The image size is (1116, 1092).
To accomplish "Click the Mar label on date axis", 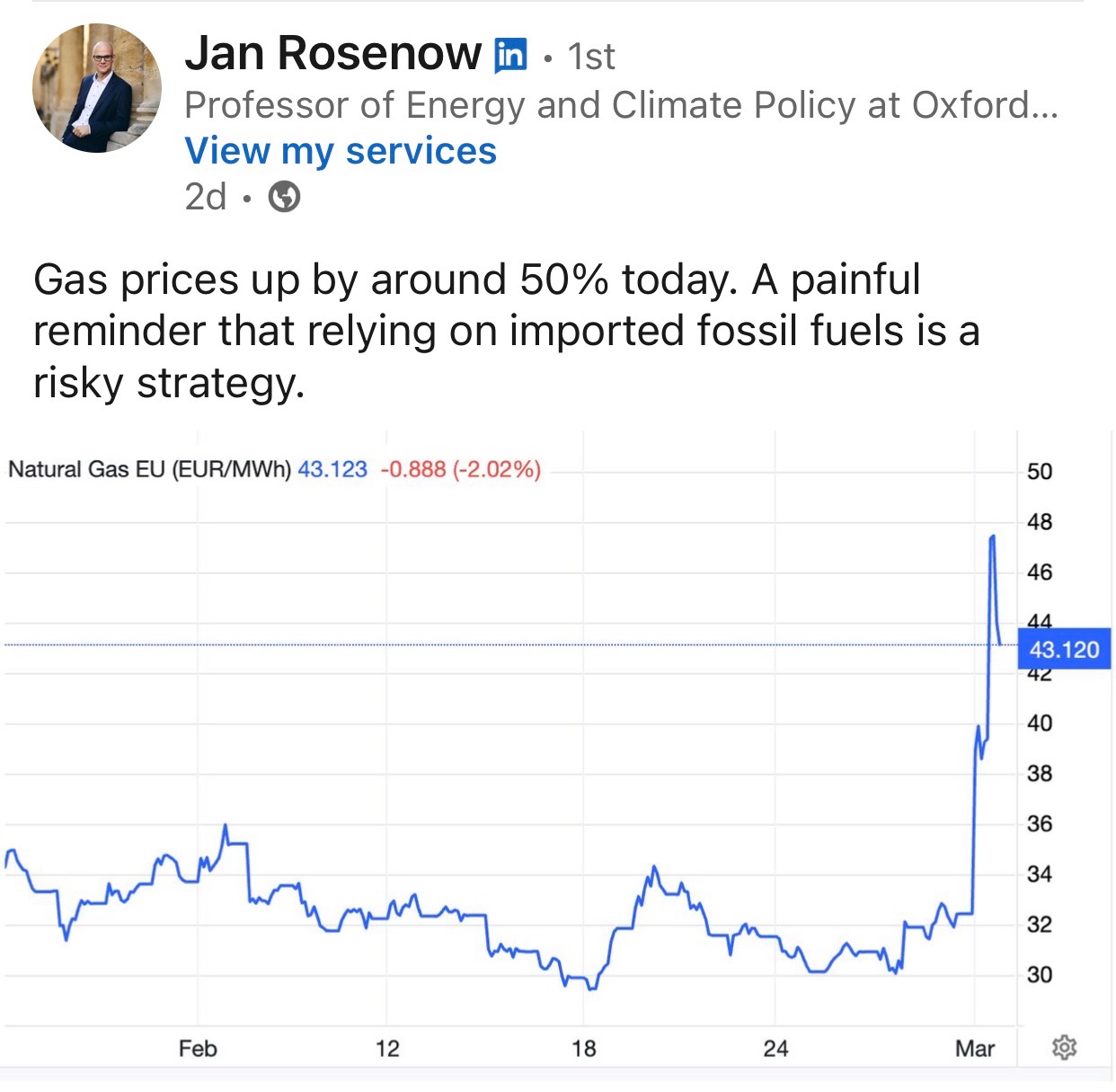I will pyautogui.click(x=975, y=1048).
